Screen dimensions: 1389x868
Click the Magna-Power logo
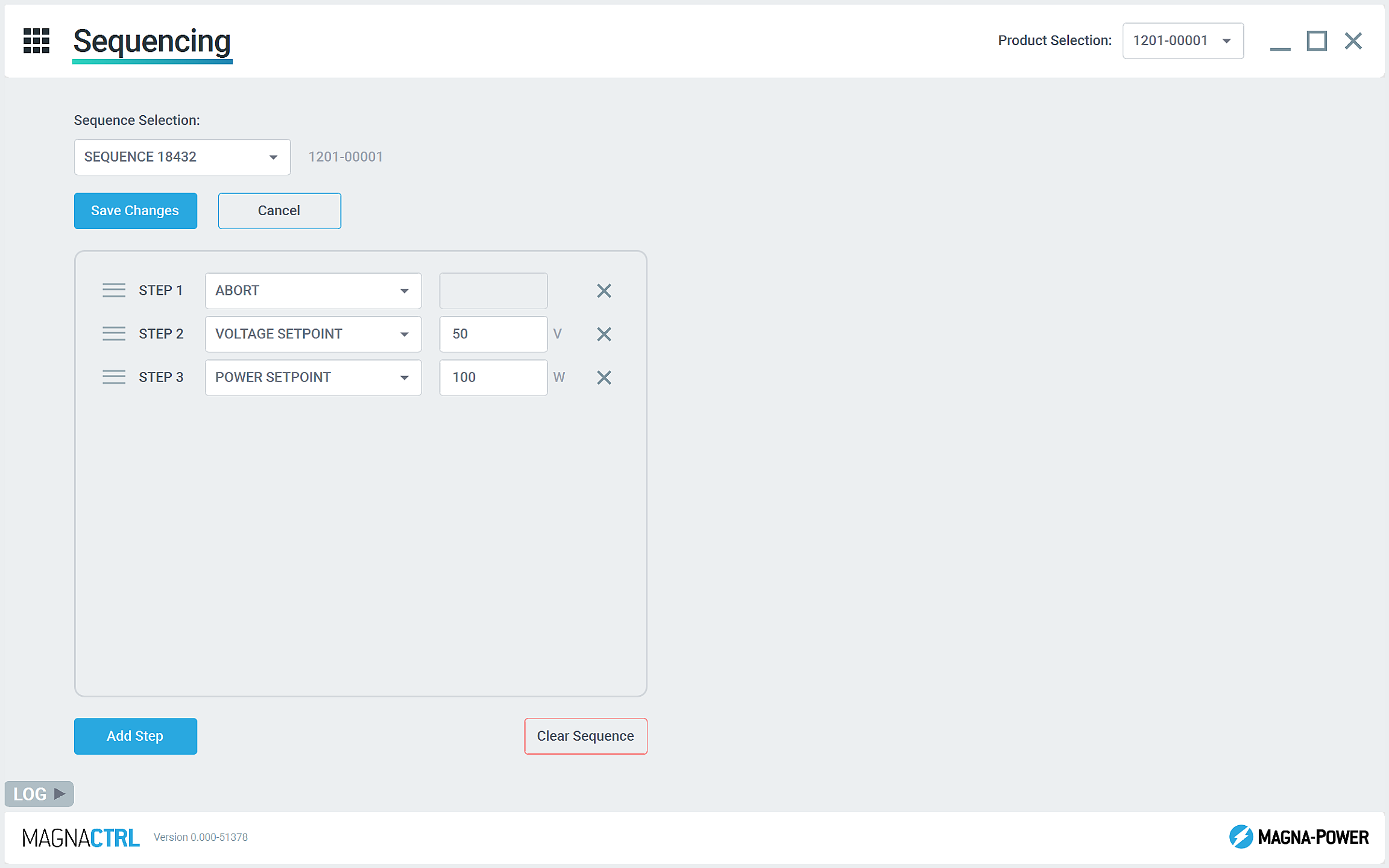click(x=1299, y=837)
